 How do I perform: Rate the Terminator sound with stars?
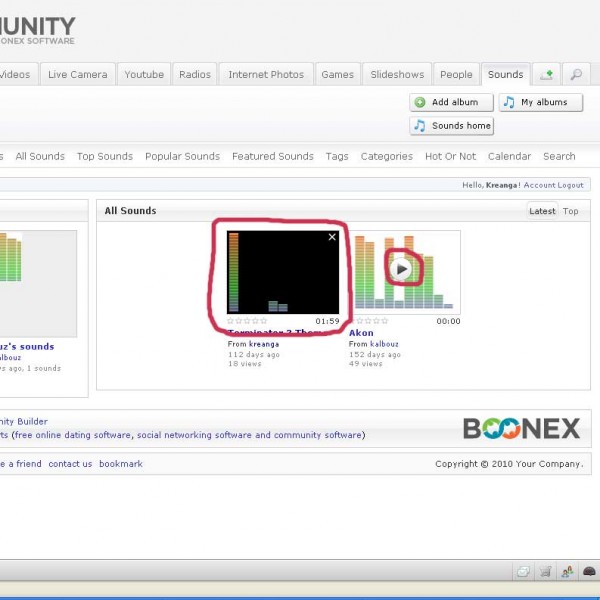coord(247,321)
